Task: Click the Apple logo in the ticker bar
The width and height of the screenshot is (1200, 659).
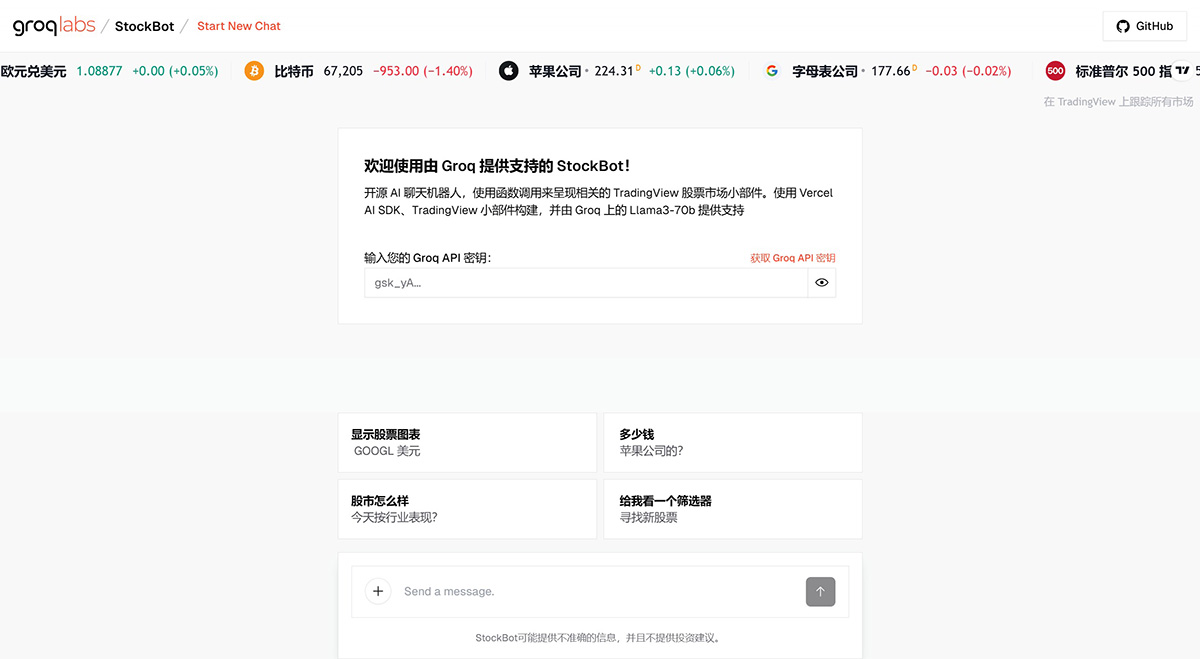Action: 509,71
